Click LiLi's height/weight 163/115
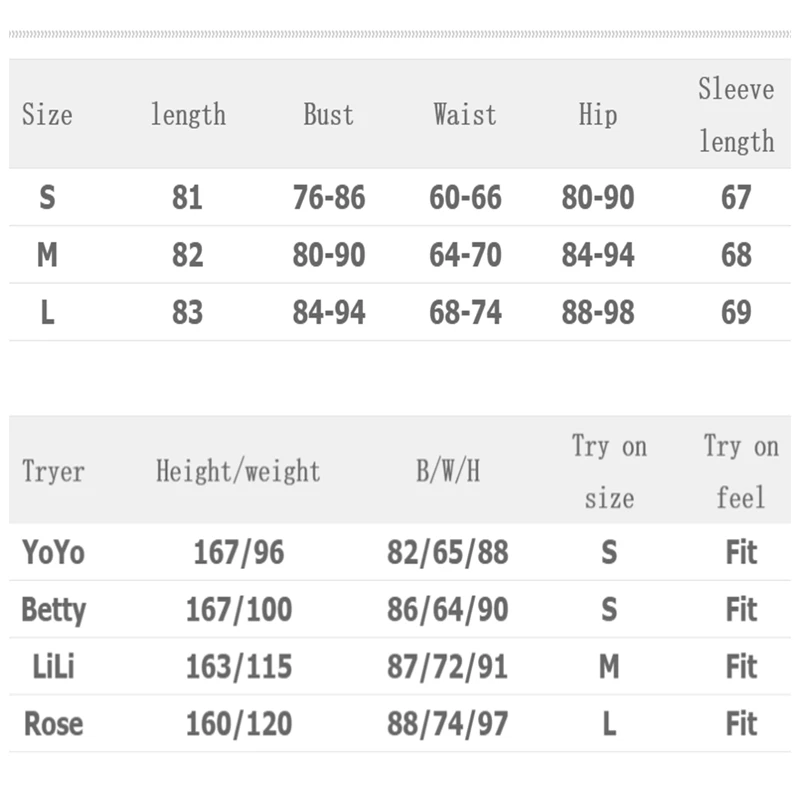 pos(238,666)
